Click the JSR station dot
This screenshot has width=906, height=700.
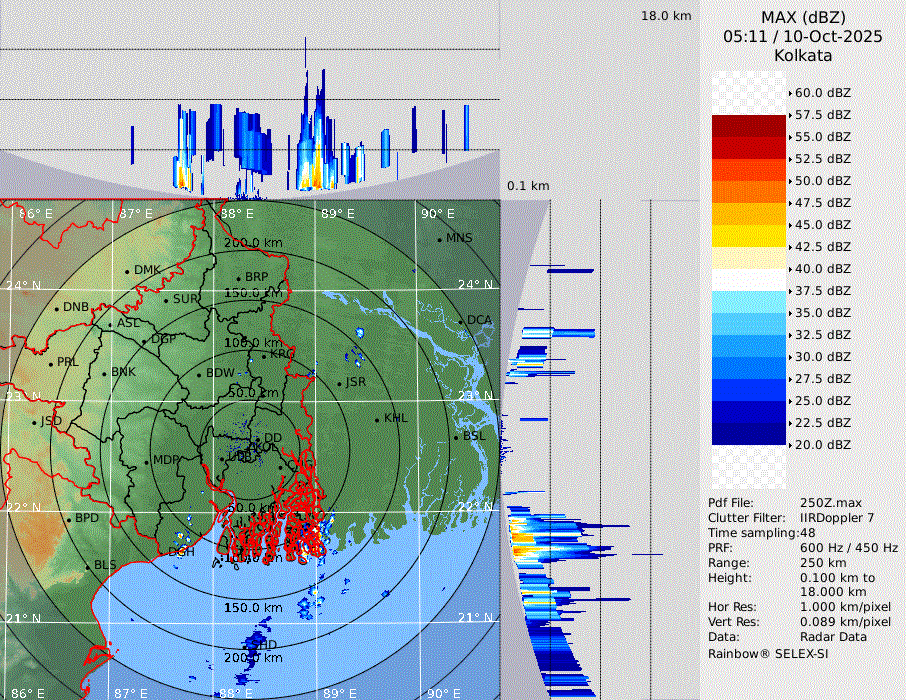click(338, 383)
